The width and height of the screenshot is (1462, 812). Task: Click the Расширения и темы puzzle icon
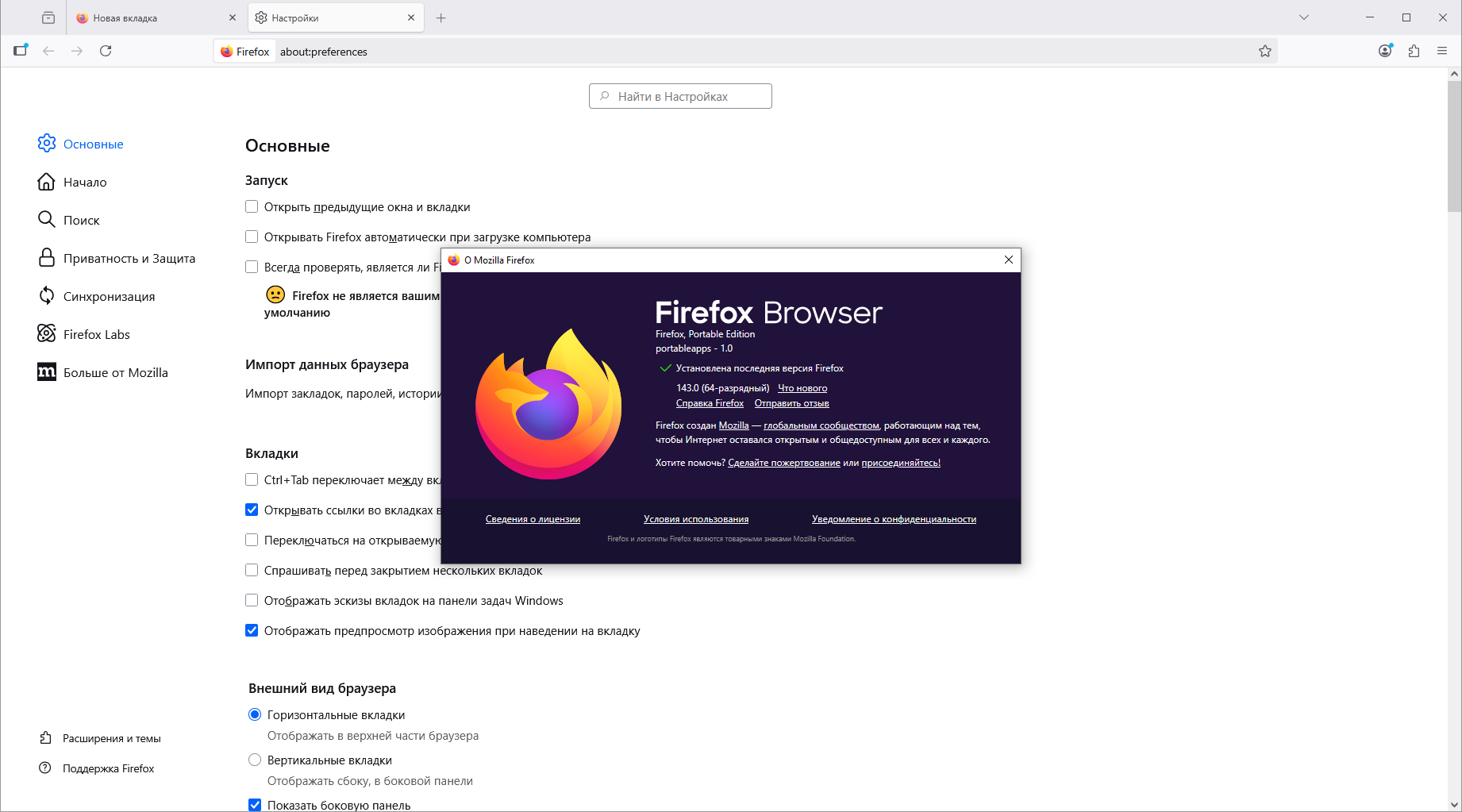click(x=46, y=738)
